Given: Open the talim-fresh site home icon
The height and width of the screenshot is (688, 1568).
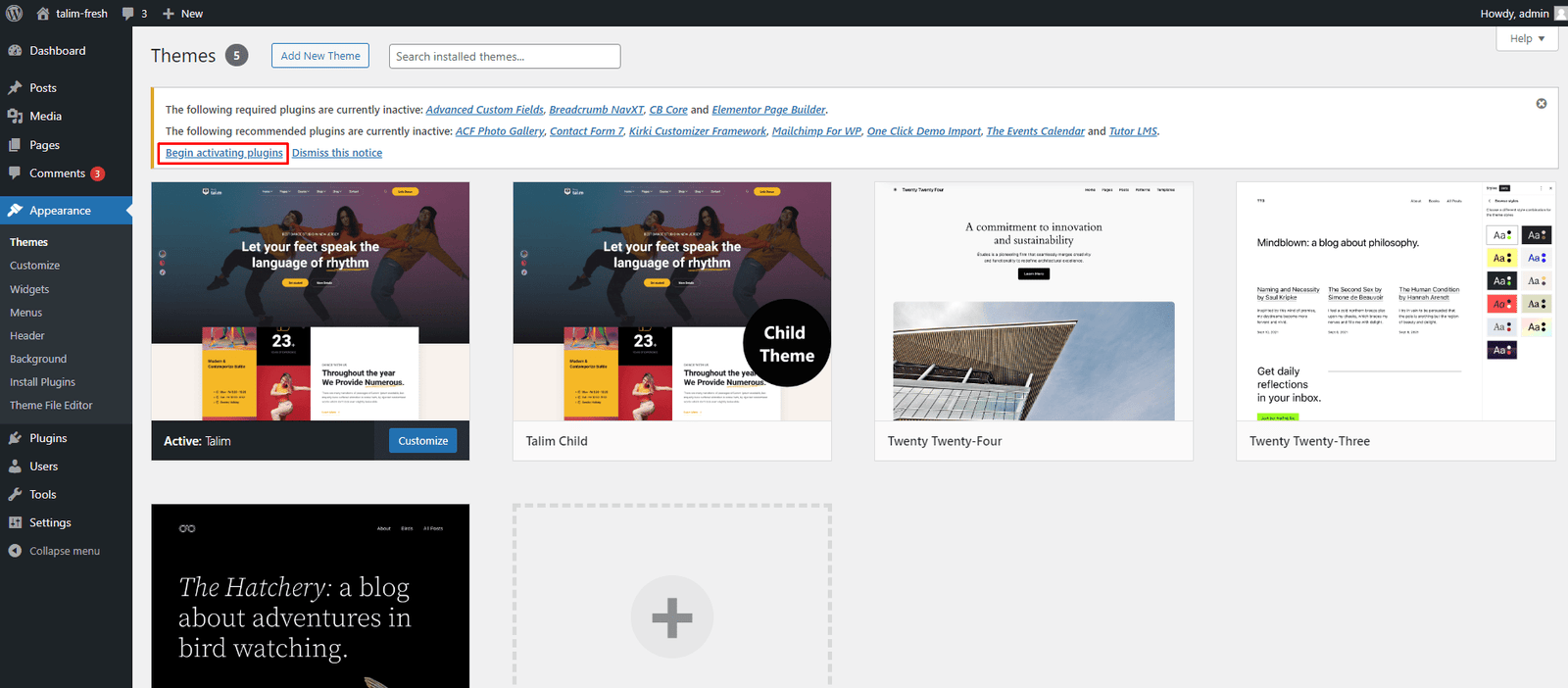Looking at the screenshot, I should click(43, 14).
